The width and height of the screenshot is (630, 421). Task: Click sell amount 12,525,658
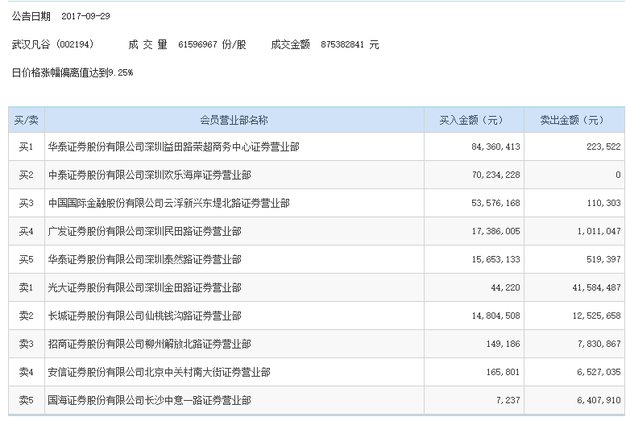click(x=597, y=316)
